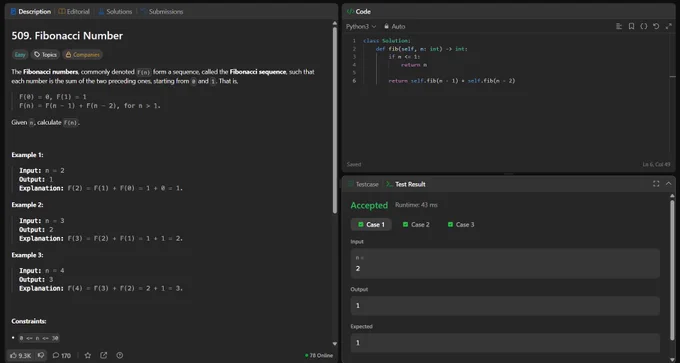Select Case 3 result
The image size is (680, 363).
[461, 225]
